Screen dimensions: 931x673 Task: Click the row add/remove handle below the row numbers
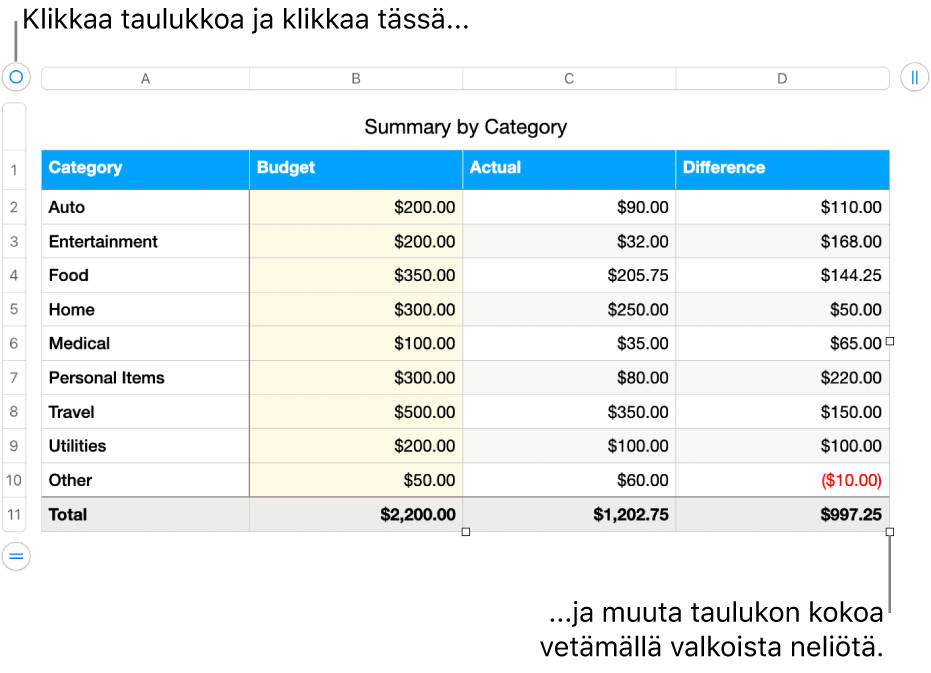15,556
